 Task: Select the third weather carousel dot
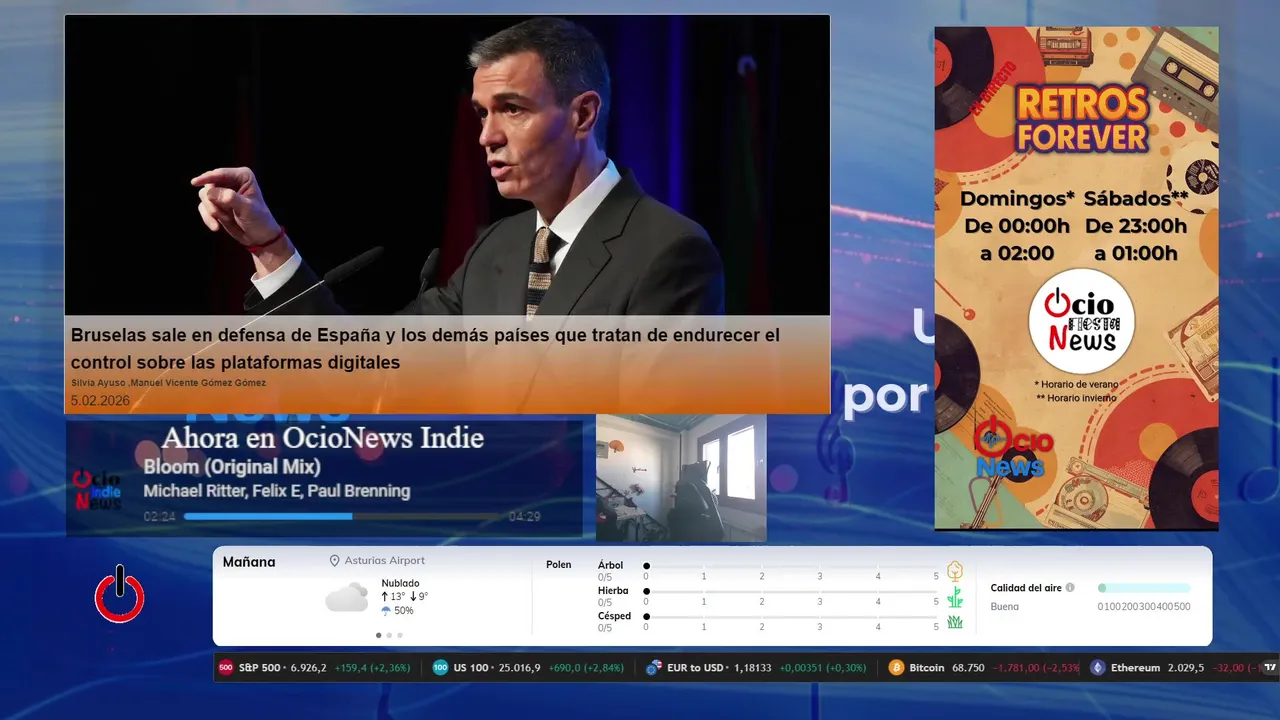400,635
